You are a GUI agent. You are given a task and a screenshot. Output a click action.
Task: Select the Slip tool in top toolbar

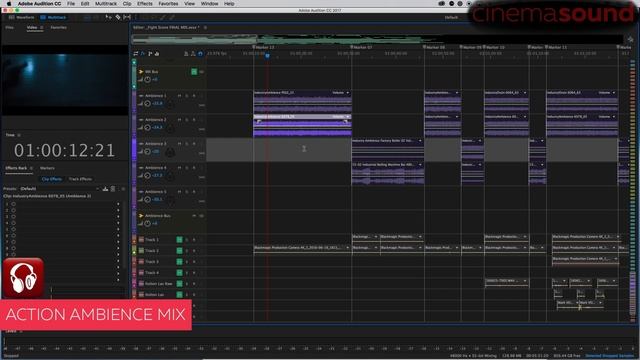pyautogui.click(x=127, y=18)
